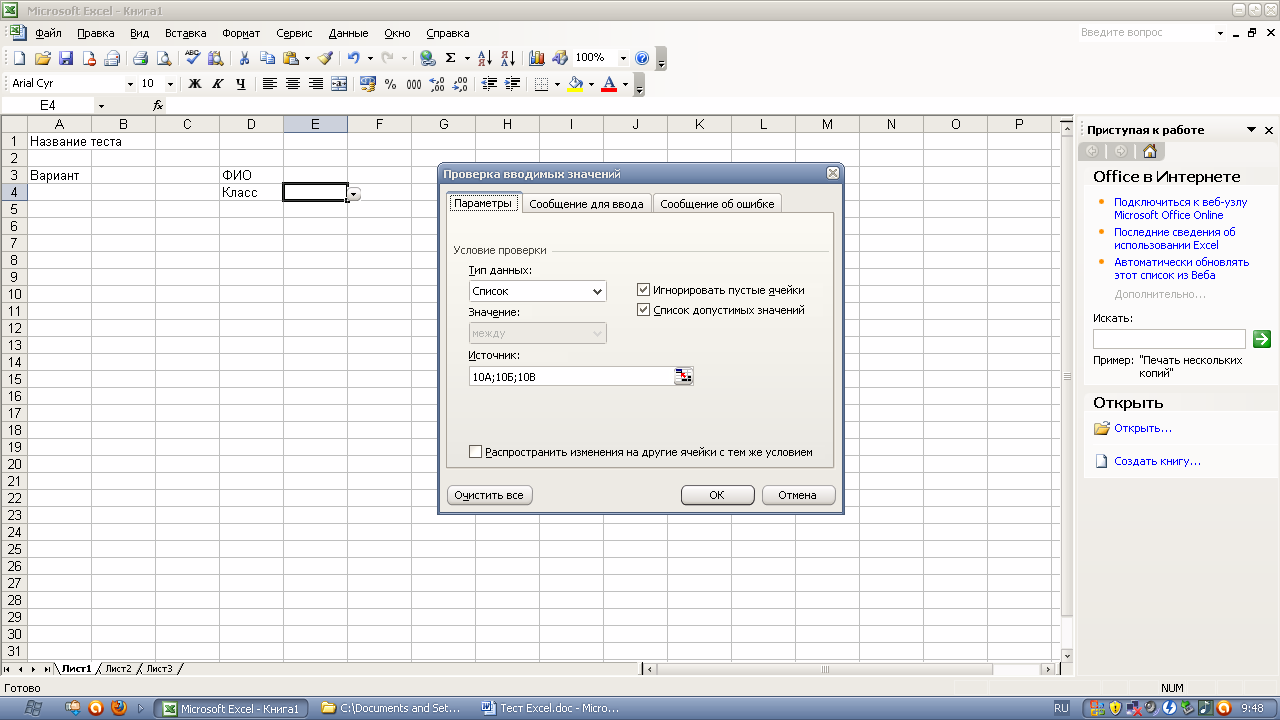The image size is (1280, 720).
Task: Click OK in validation dialog
Action: tap(717, 495)
